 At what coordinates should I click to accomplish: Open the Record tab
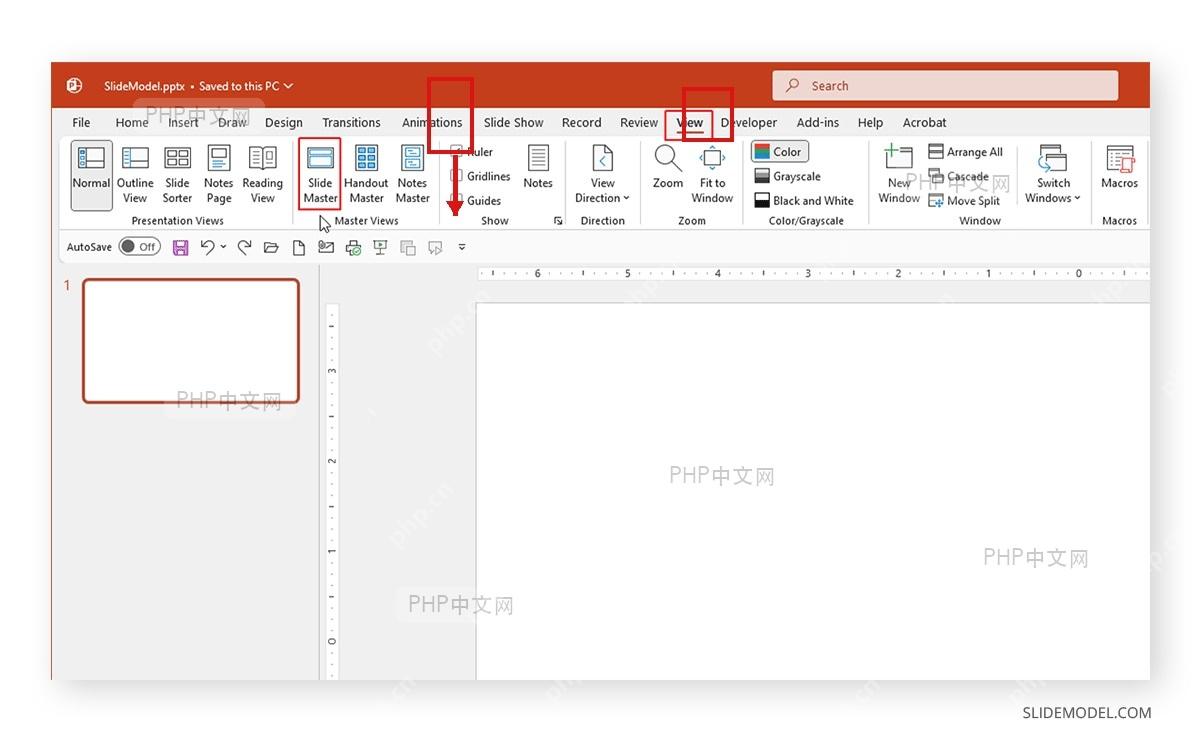coord(581,123)
